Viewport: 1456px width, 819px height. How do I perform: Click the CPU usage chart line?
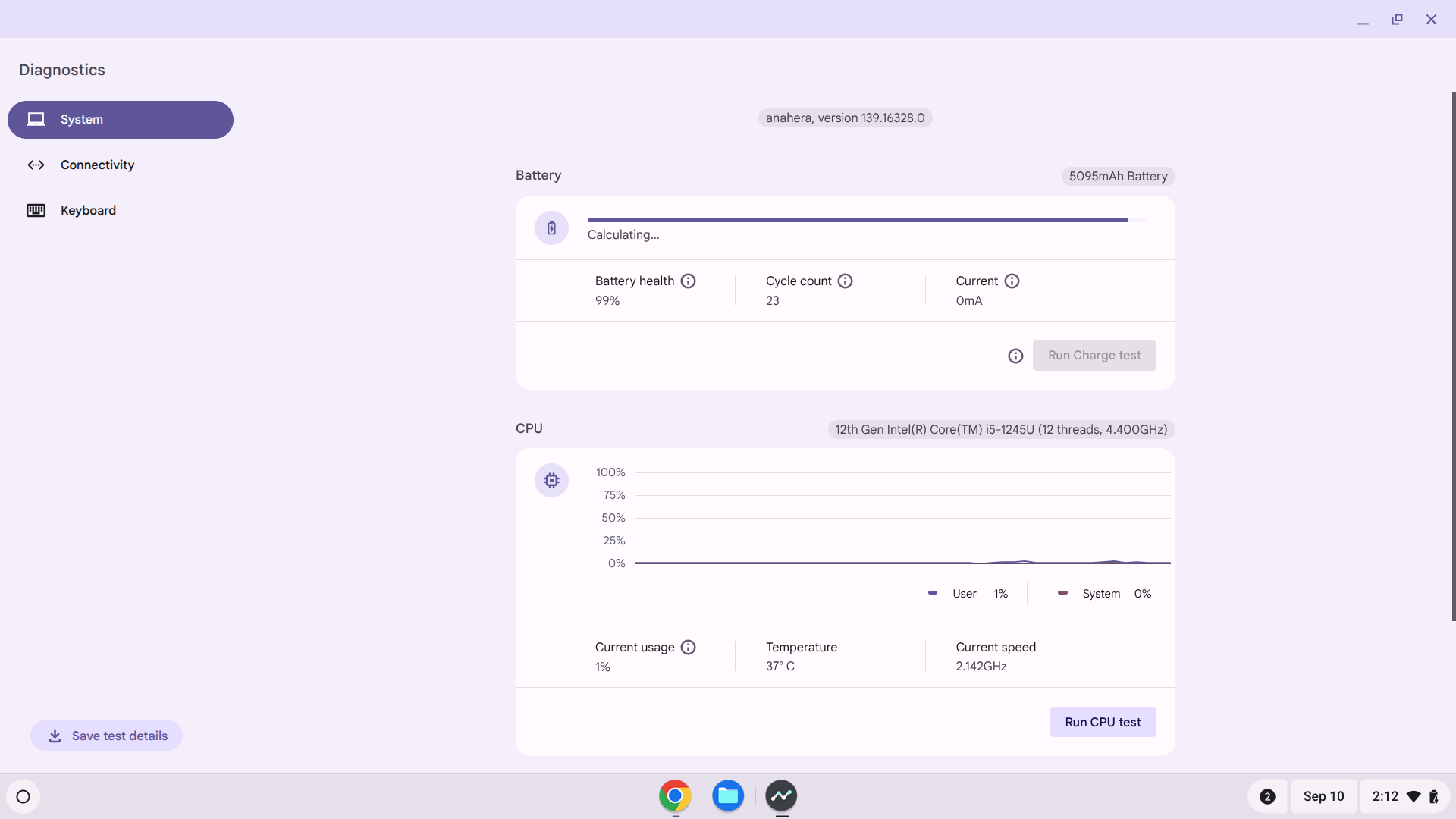coord(902,563)
